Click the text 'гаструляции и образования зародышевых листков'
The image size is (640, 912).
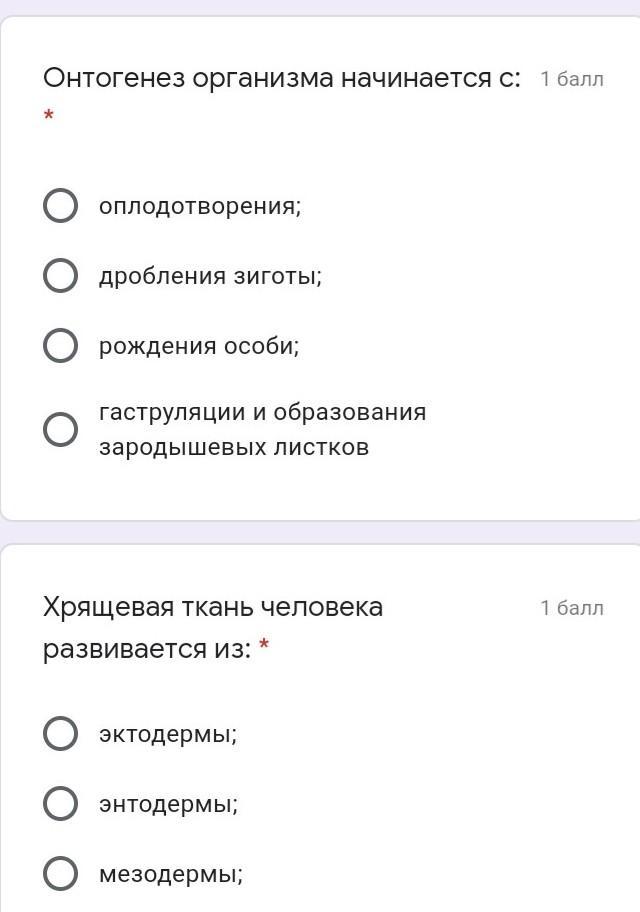(x=262, y=430)
